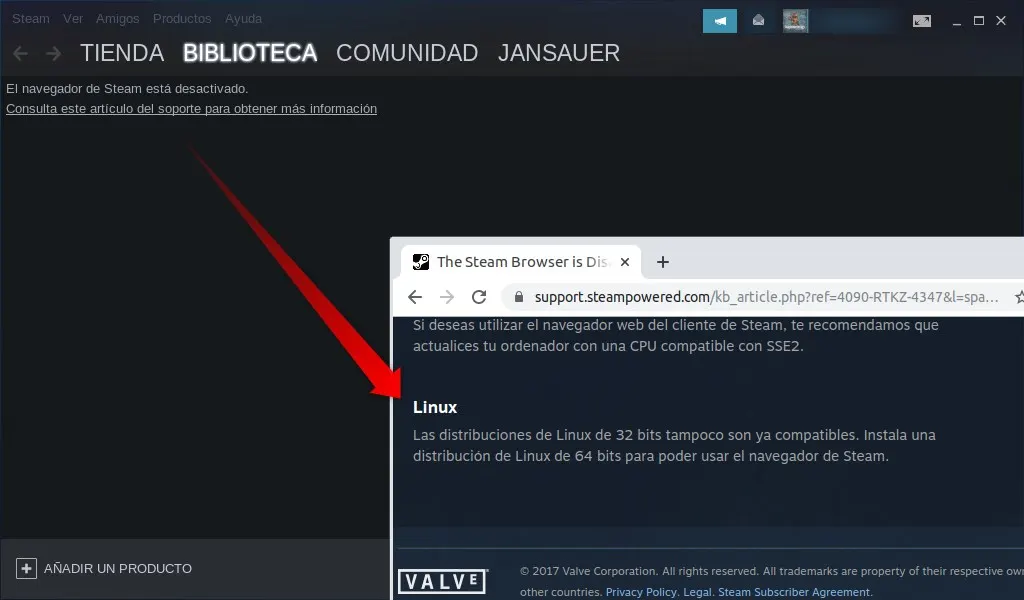Open the Ver menu
Image resolution: width=1024 pixels, height=600 pixels.
[x=73, y=19]
